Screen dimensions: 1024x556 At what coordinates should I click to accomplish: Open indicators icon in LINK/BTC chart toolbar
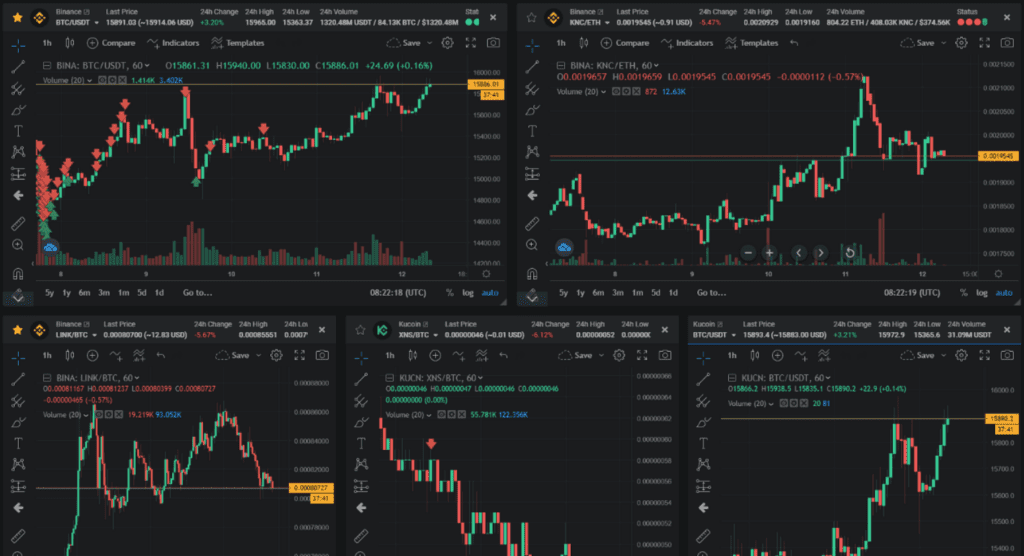[x=116, y=355]
